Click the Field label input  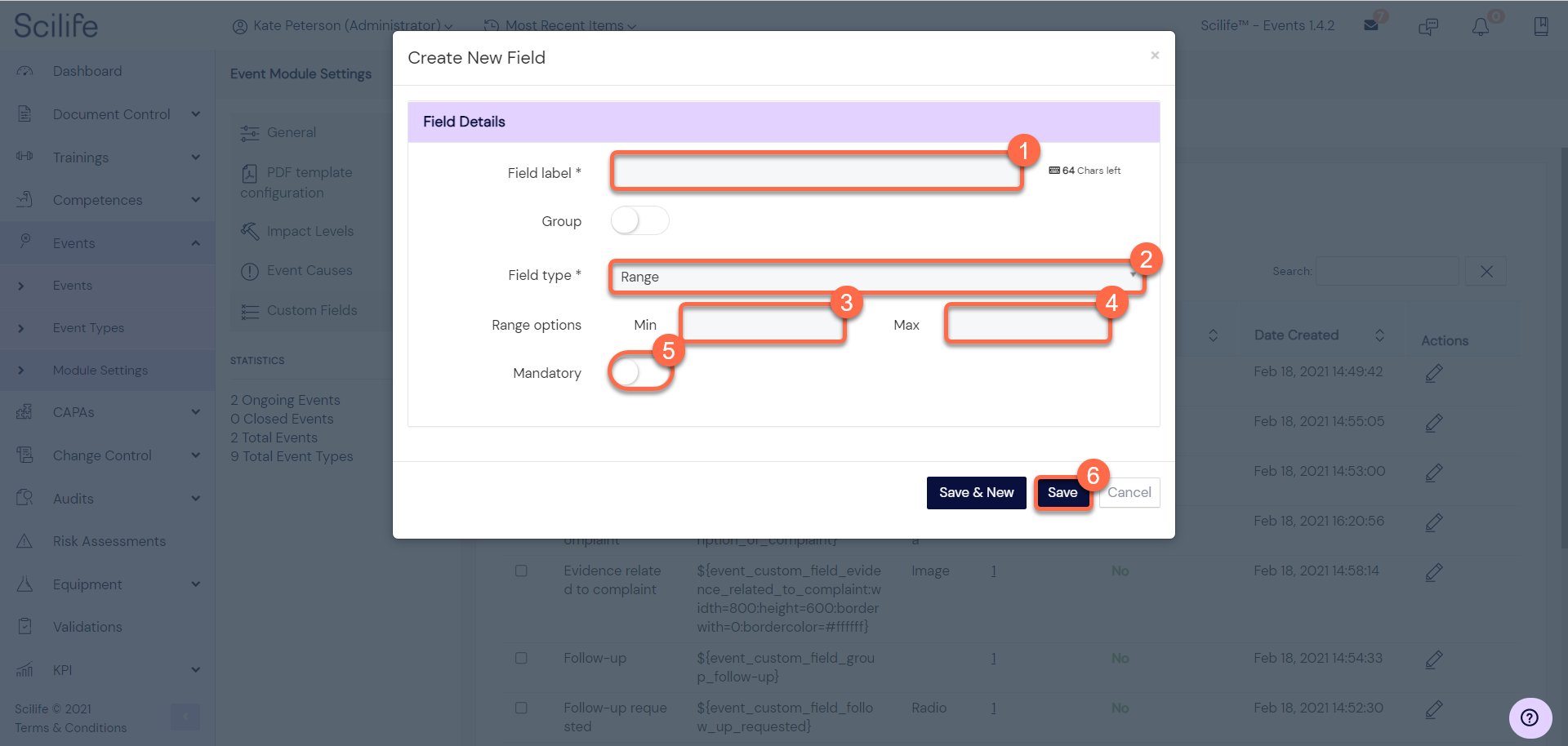pyautogui.click(x=817, y=171)
